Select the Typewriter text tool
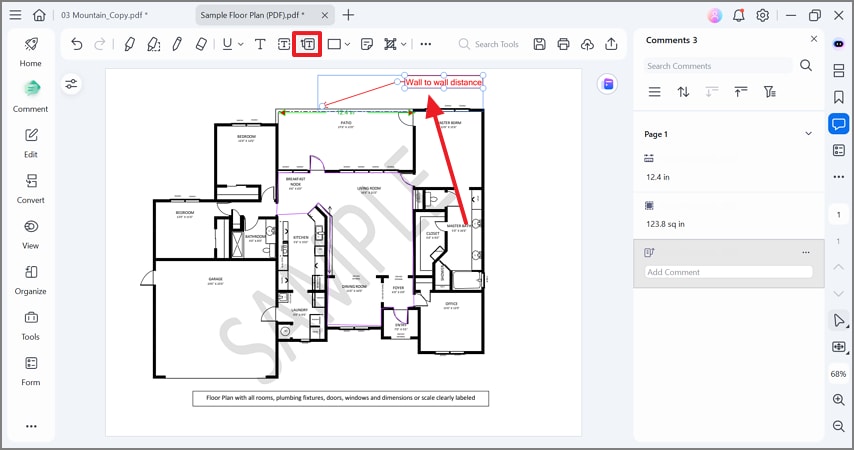Viewport: 854px width, 450px height. [x=260, y=44]
